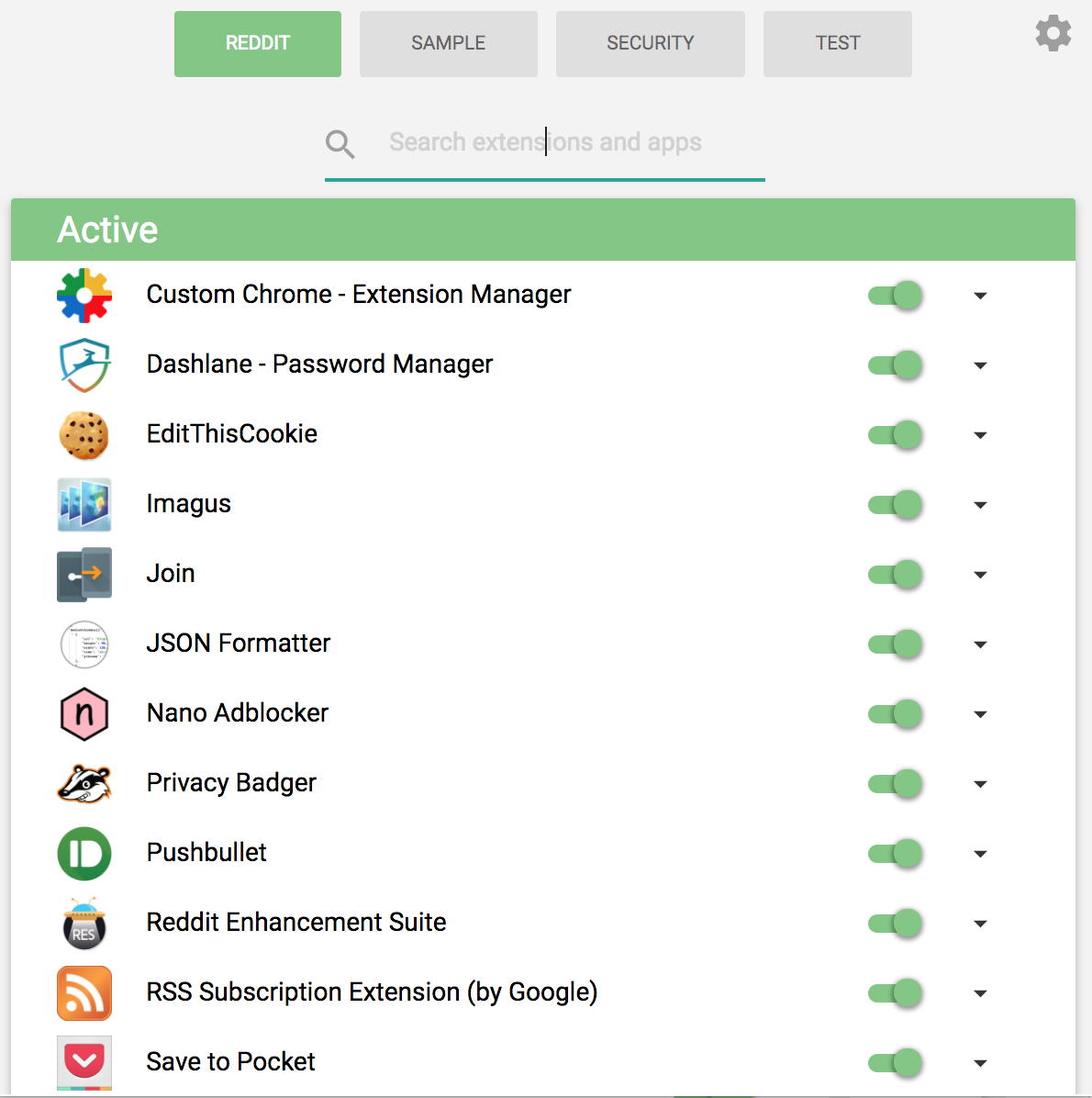Click the Join extension icon
This screenshot has width=1092, height=1098.
pyautogui.click(x=84, y=574)
